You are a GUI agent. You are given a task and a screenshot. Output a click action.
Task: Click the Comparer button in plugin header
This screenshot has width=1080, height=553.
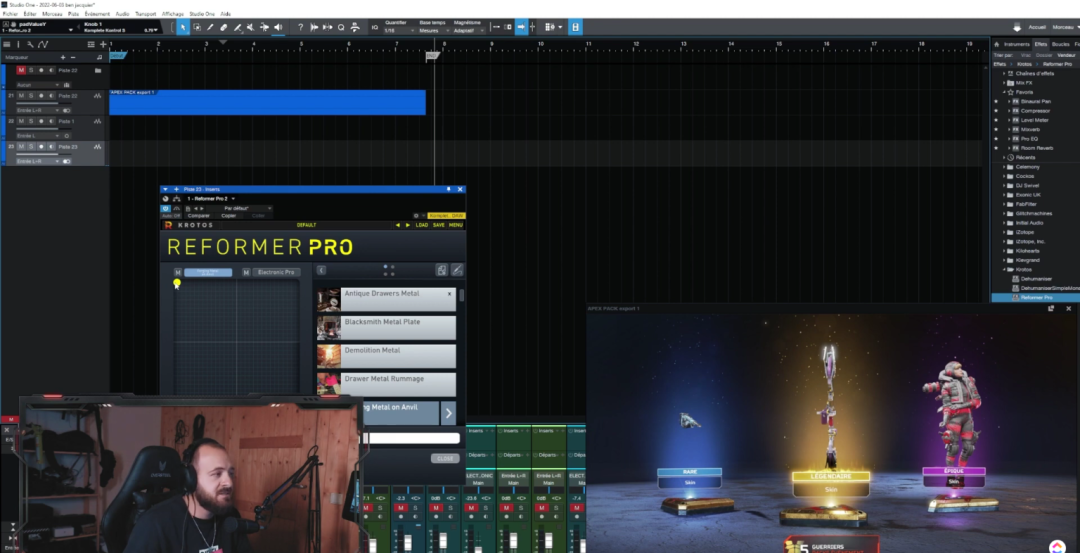pos(198,216)
